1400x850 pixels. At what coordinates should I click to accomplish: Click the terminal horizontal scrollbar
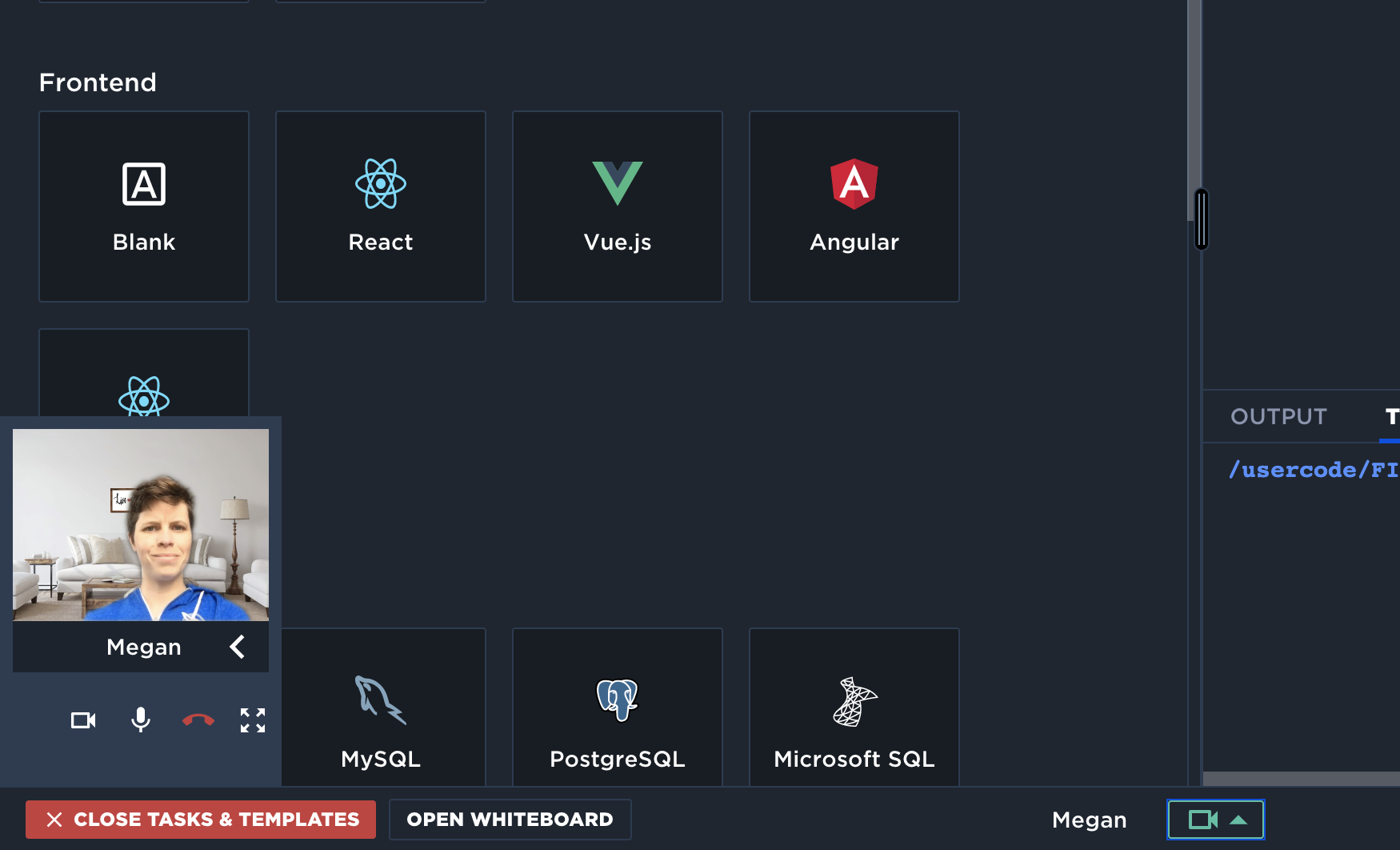pyautogui.click(x=1302, y=779)
